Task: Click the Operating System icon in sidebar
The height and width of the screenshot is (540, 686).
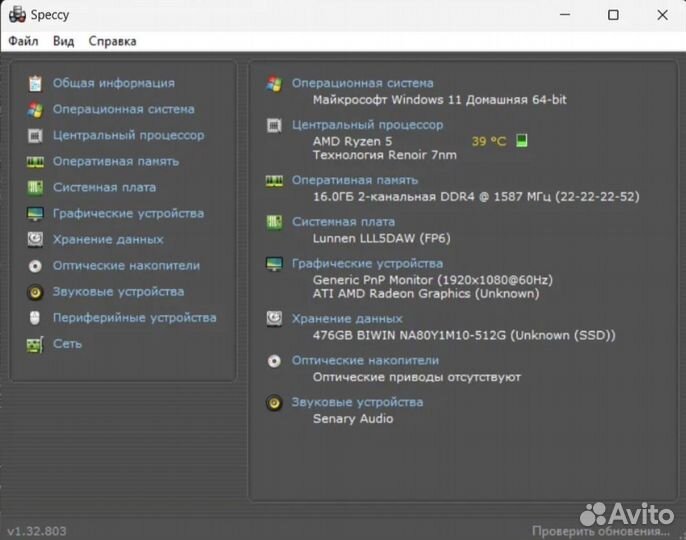Action: point(35,109)
